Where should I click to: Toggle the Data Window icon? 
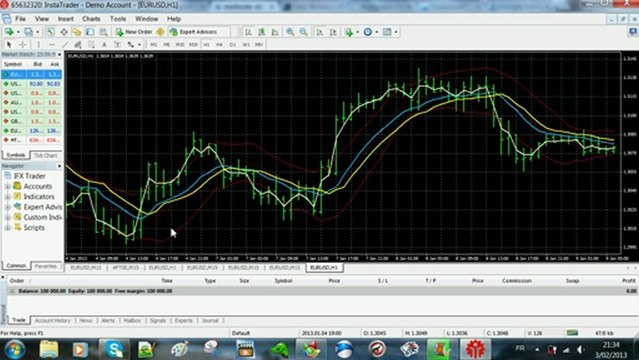tap(64, 32)
